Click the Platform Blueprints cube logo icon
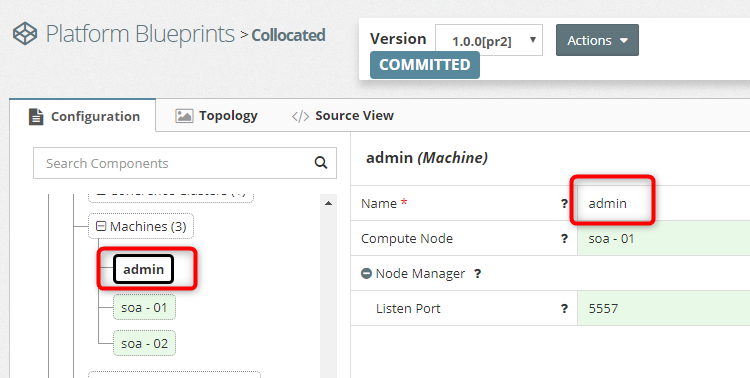Image resolution: width=750 pixels, height=378 pixels. [x=25, y=34]
